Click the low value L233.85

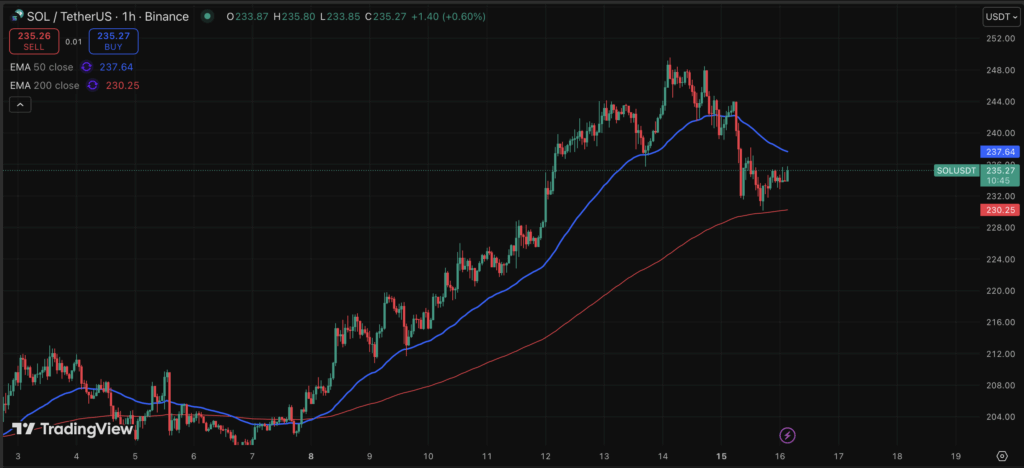pyautogui.click(x=341, y=16)
